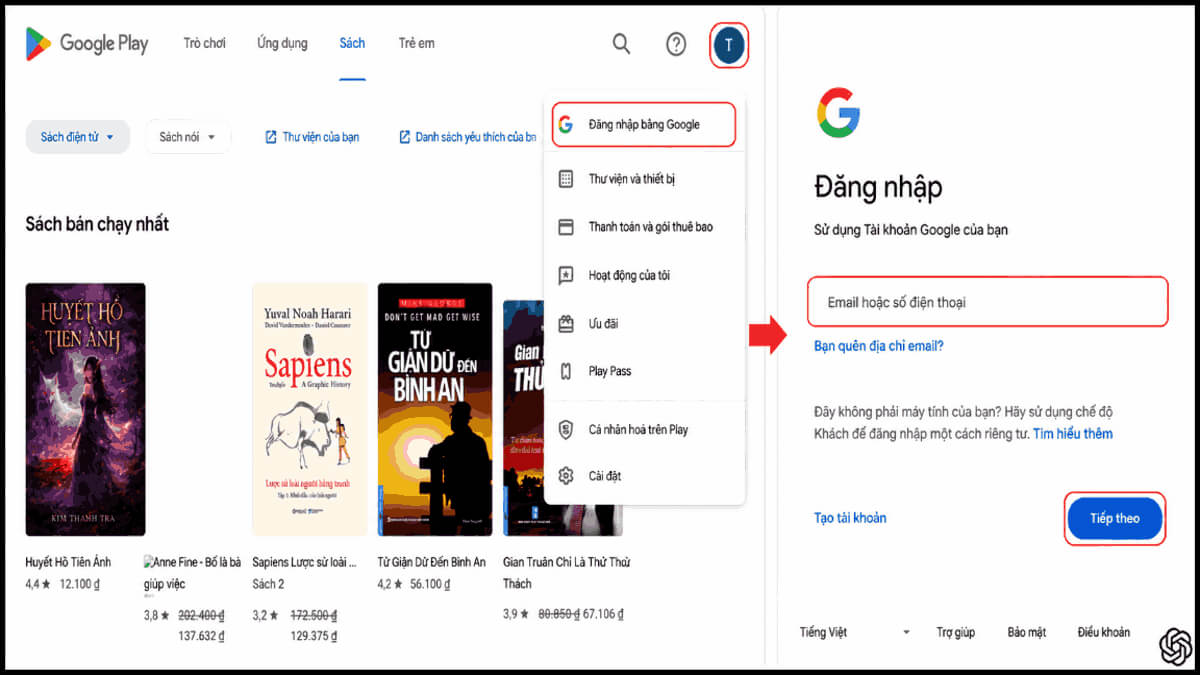This screenshot has height=675, width=1200.
Task: Select the Sách tab
Action: point(352,44)
